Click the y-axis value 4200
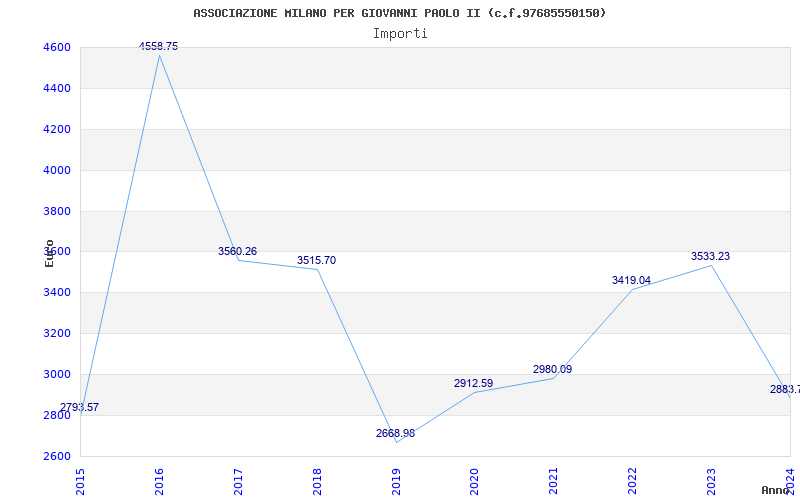 (x=56, y=129)
